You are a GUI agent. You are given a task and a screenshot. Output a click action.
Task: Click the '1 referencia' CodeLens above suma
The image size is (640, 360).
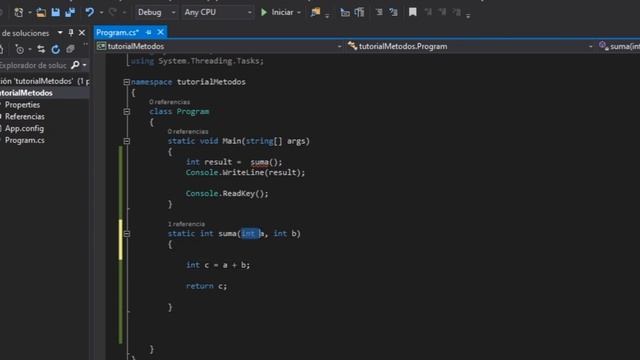[x=186, y=224]
